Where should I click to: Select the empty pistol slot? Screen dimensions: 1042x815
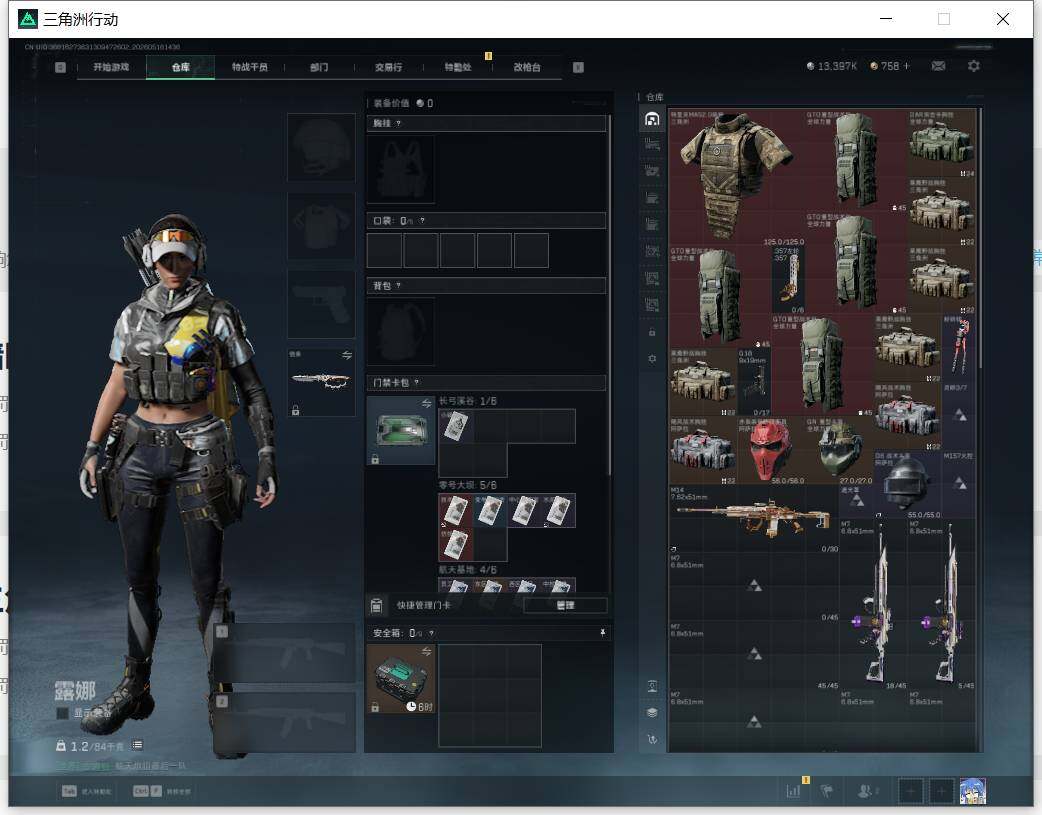coord(321,304)
